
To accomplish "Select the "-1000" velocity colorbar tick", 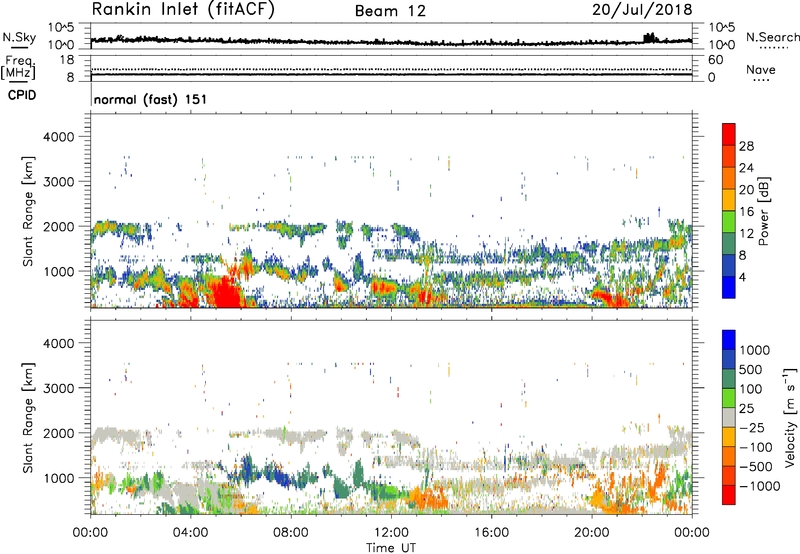I will click(760, 486).
